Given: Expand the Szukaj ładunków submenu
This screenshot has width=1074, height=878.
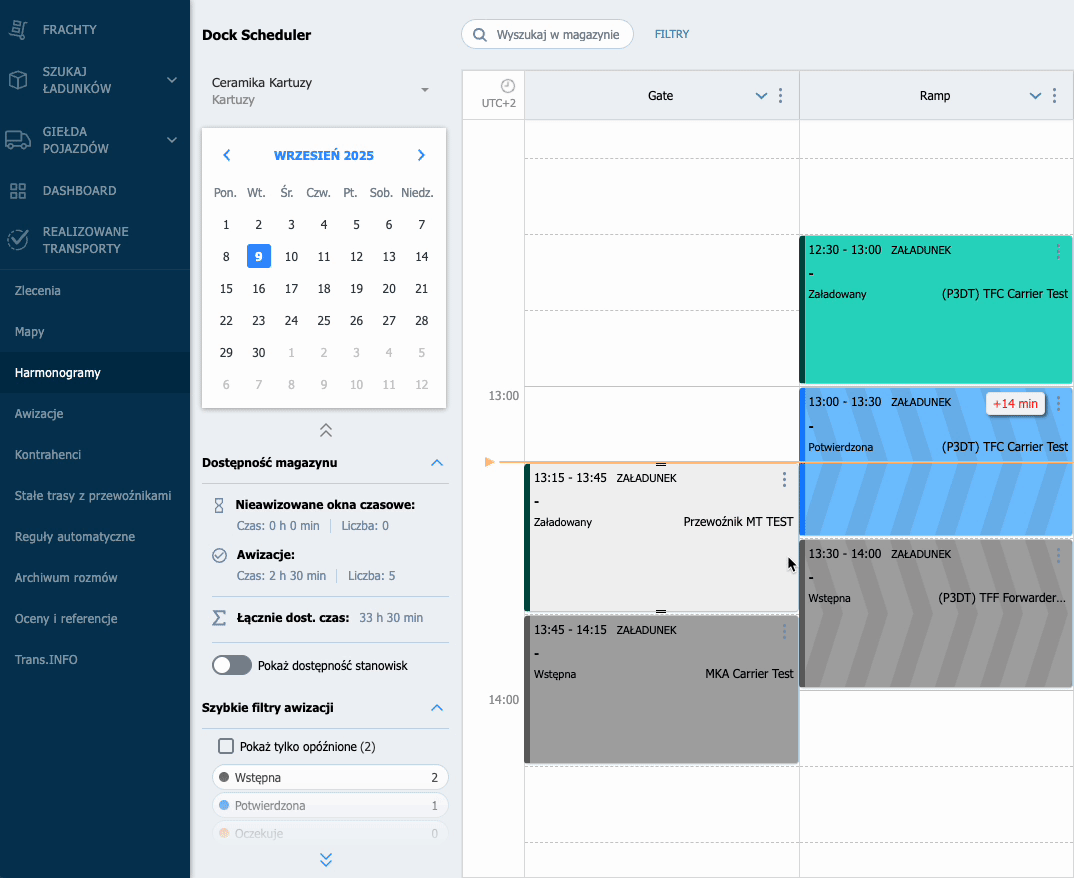Looking at the screenshot, I should pyautogui.click(x=172, y=80).
